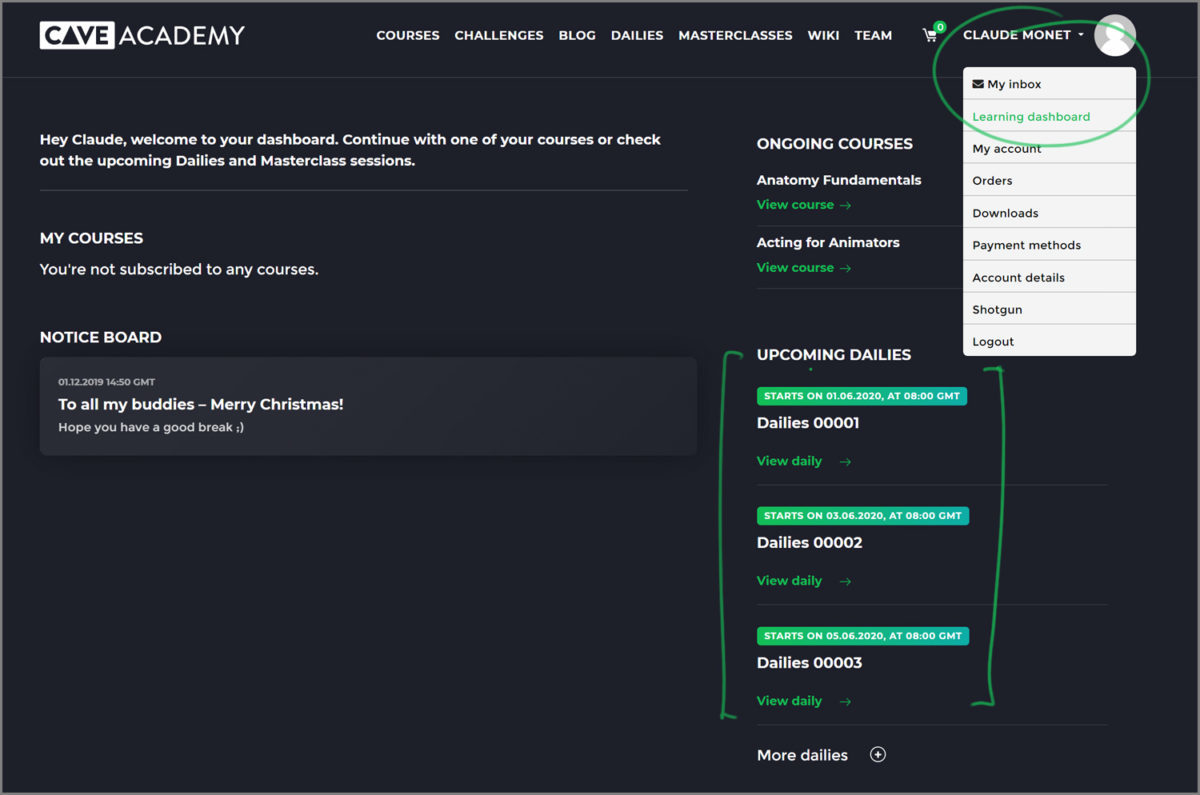Click the 01.06.2020 start date badge
This screenshot has height=795, width=1200.
click(862, 396)
